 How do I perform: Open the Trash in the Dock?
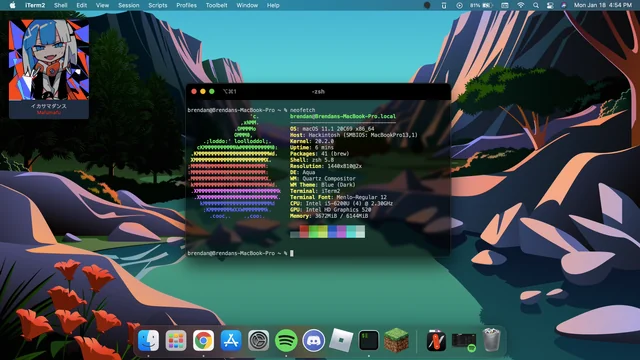point(491,340)
